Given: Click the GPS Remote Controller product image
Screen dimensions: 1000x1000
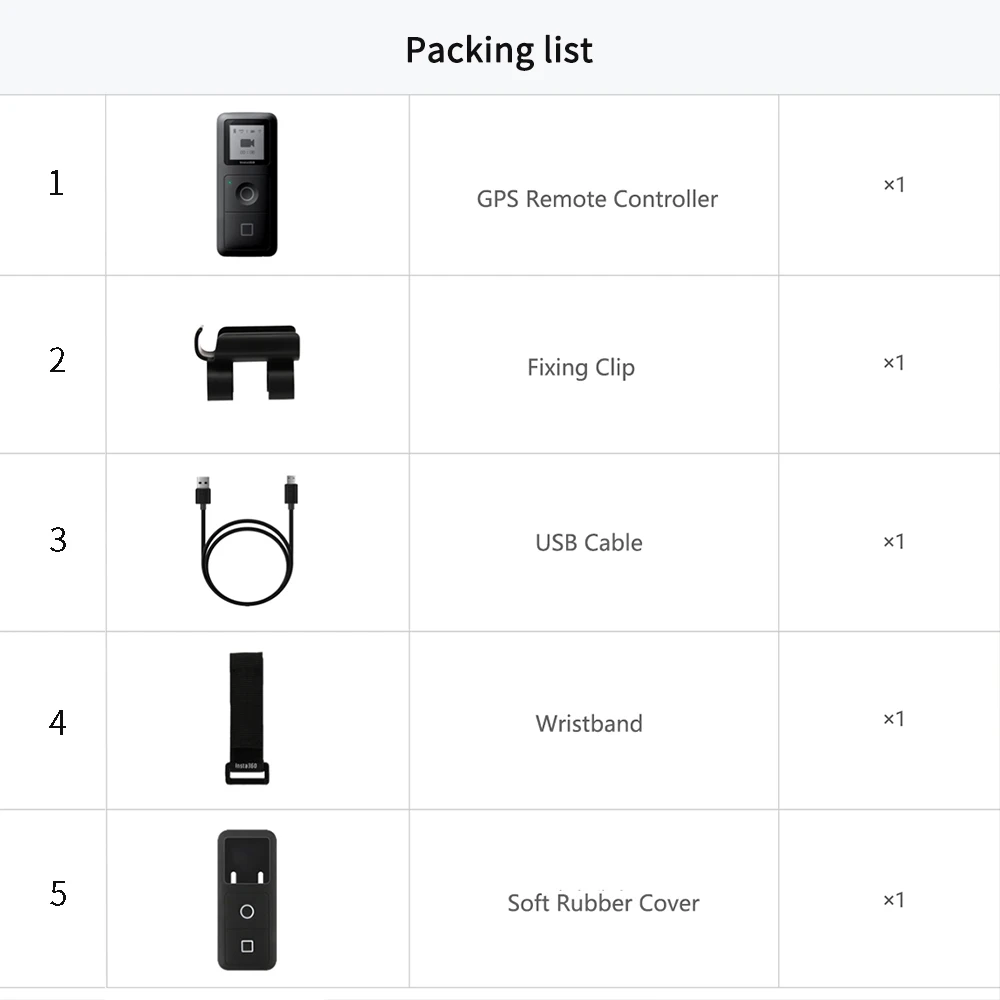Looking at the screenshot, I should pyautogui.click(x=247, y=185).
